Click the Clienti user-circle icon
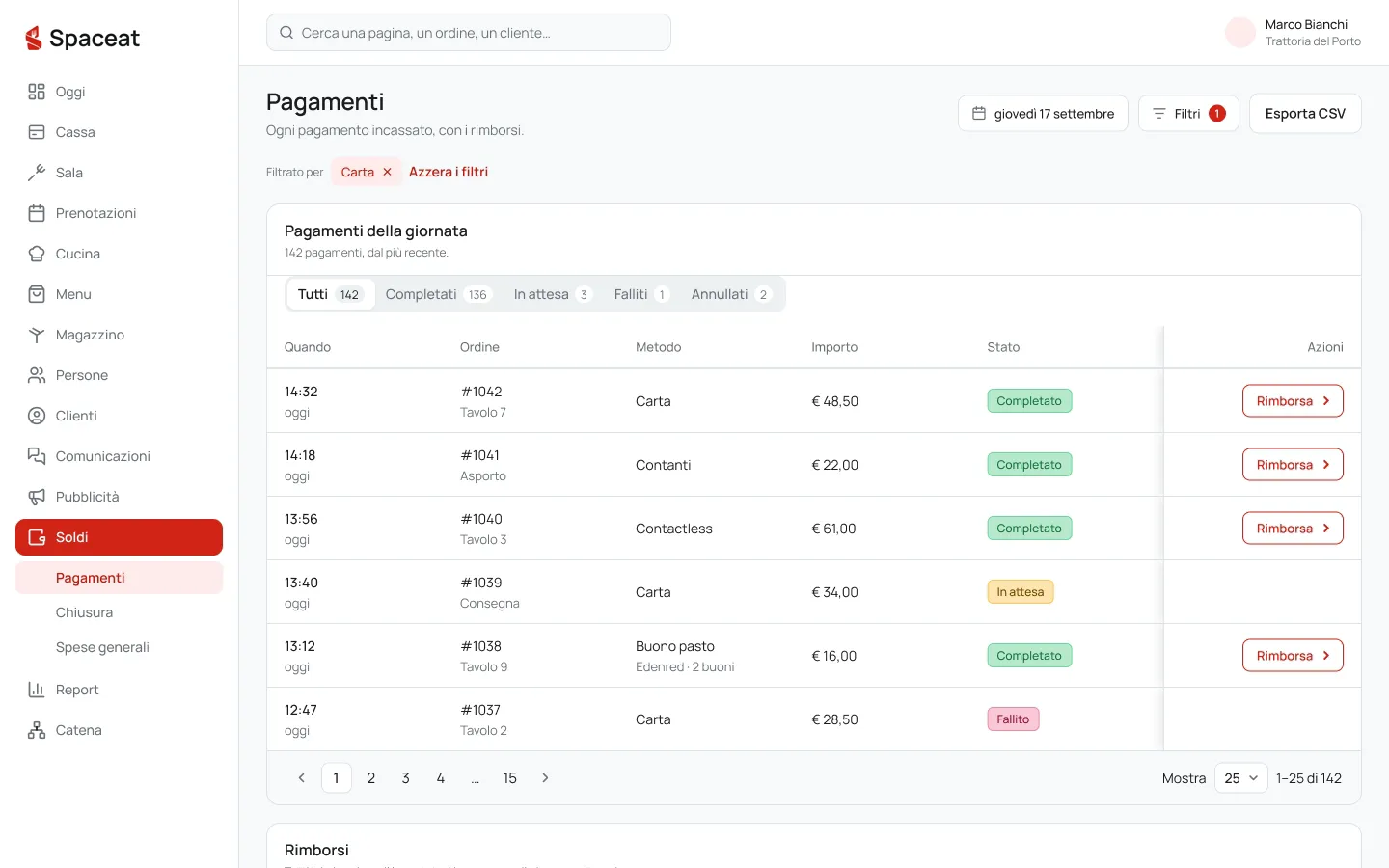The image size is (1389, 868). click(x=37, y=416)
